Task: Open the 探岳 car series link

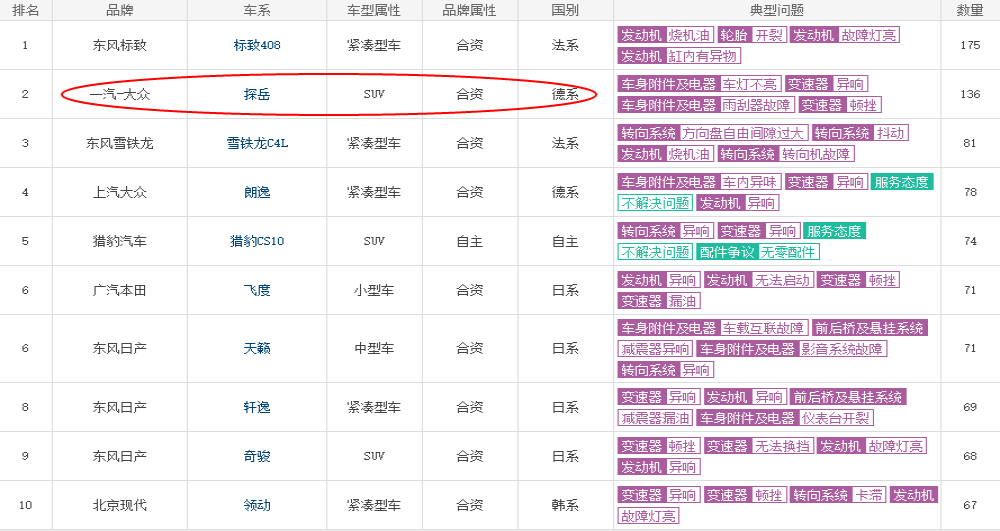Action: (x=257, y=94)
